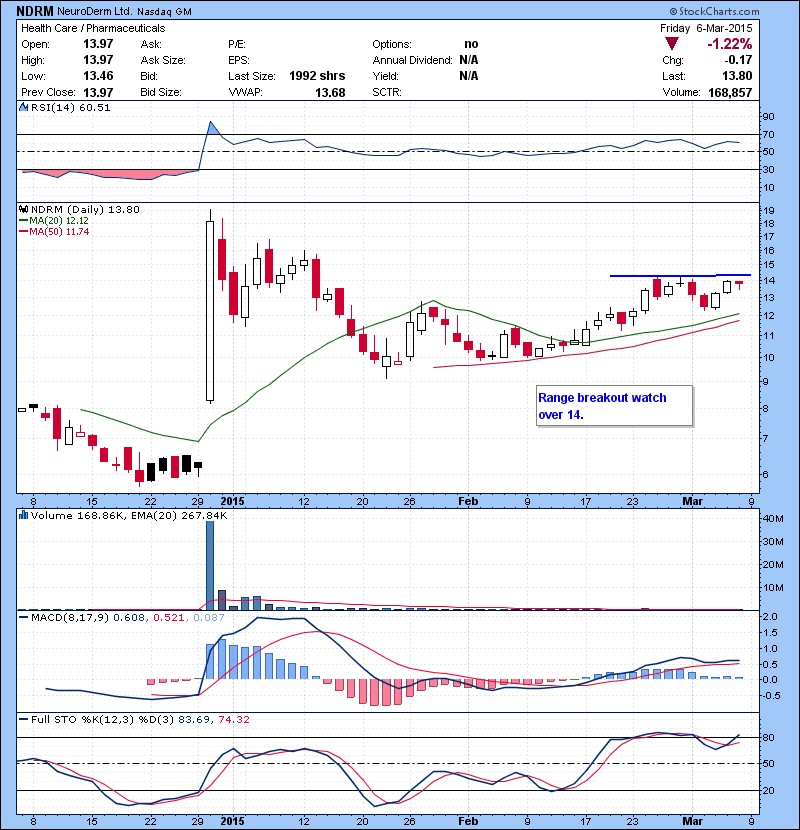The image size is (800, 830).
Task: Click the red down-triangle change indicator
Action: point(672,44)
